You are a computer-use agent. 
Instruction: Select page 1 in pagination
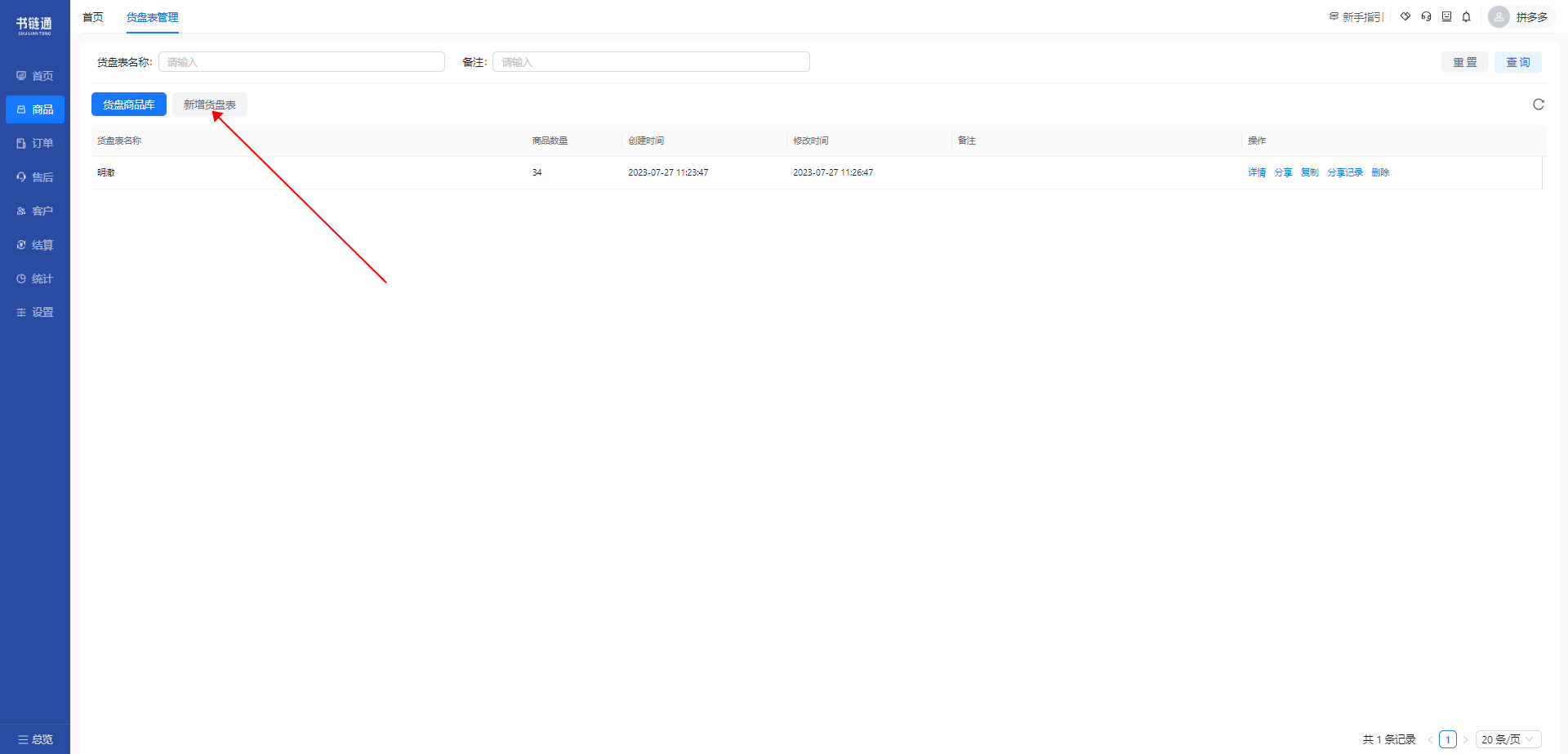click(x=1448, y=739)
